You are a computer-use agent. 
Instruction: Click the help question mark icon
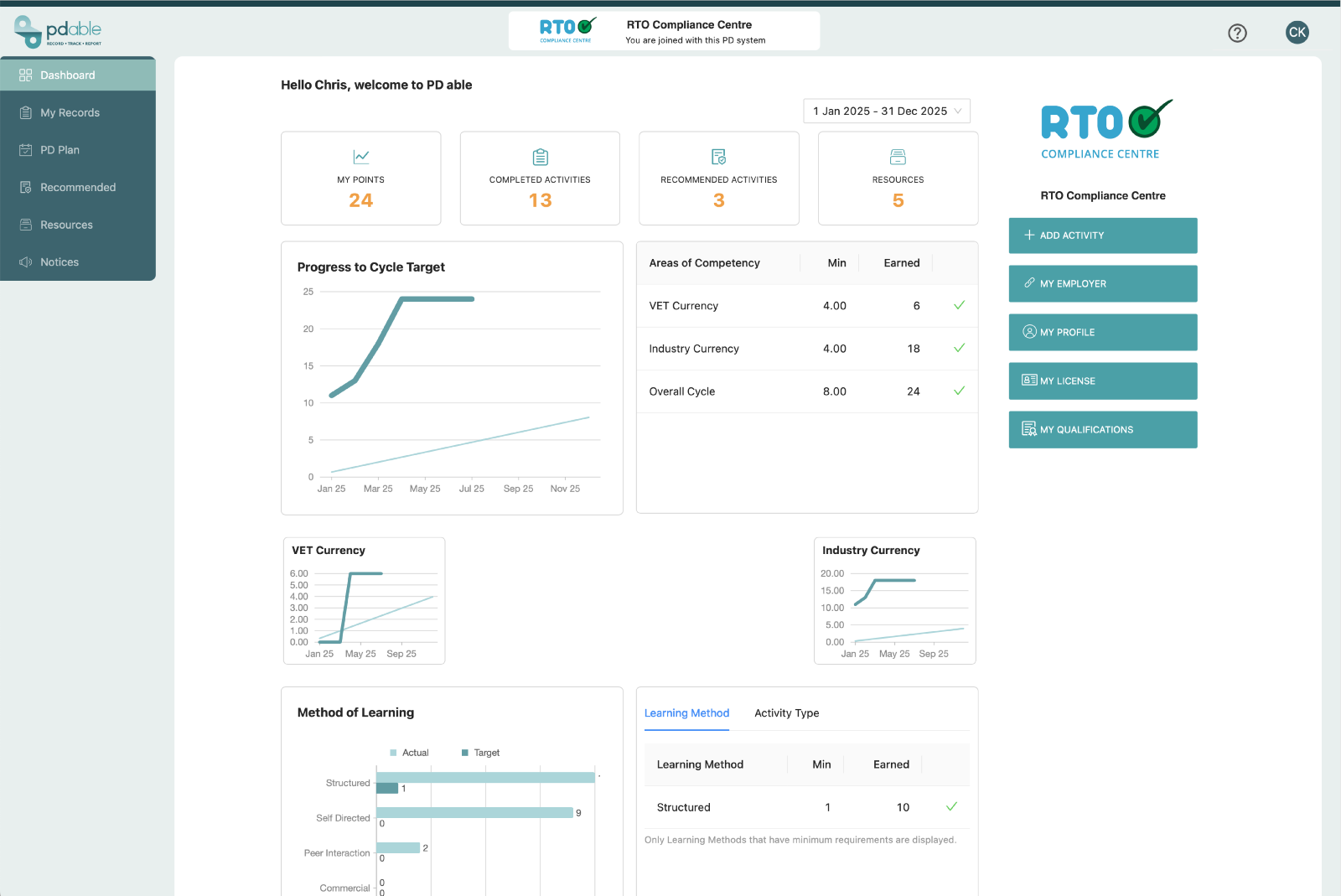click(1237, 33)
